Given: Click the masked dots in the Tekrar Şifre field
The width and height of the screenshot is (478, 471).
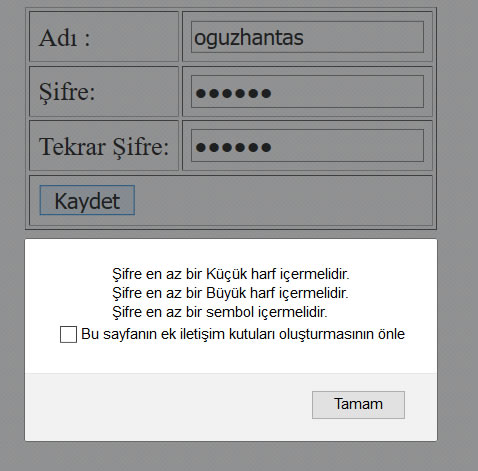Looking at the screenshot, I should 233,147.
